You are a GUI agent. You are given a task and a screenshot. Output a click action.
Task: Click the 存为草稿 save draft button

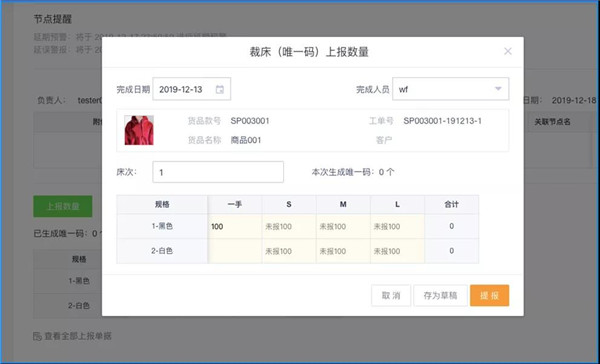(440, 295)
